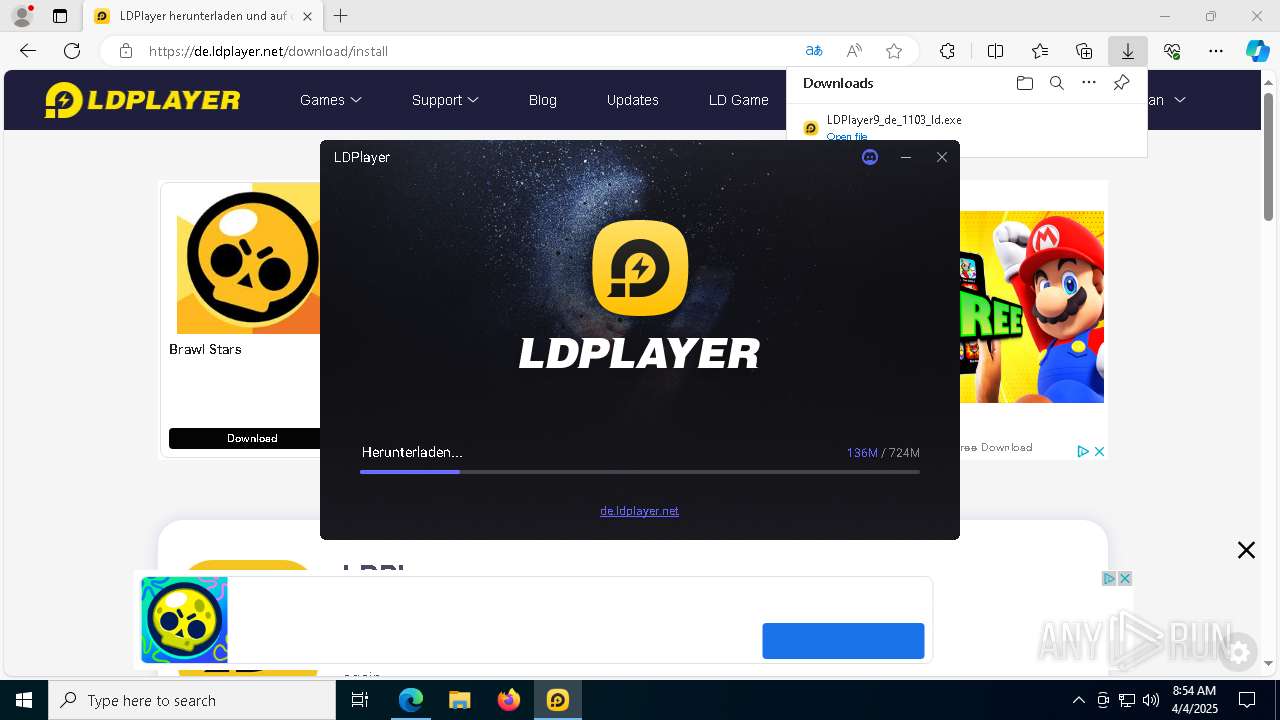The height and width of the screenshot is (720, 1280).
Task: Open Edge Settings and more menu
Action: (x=1216, y=51)
